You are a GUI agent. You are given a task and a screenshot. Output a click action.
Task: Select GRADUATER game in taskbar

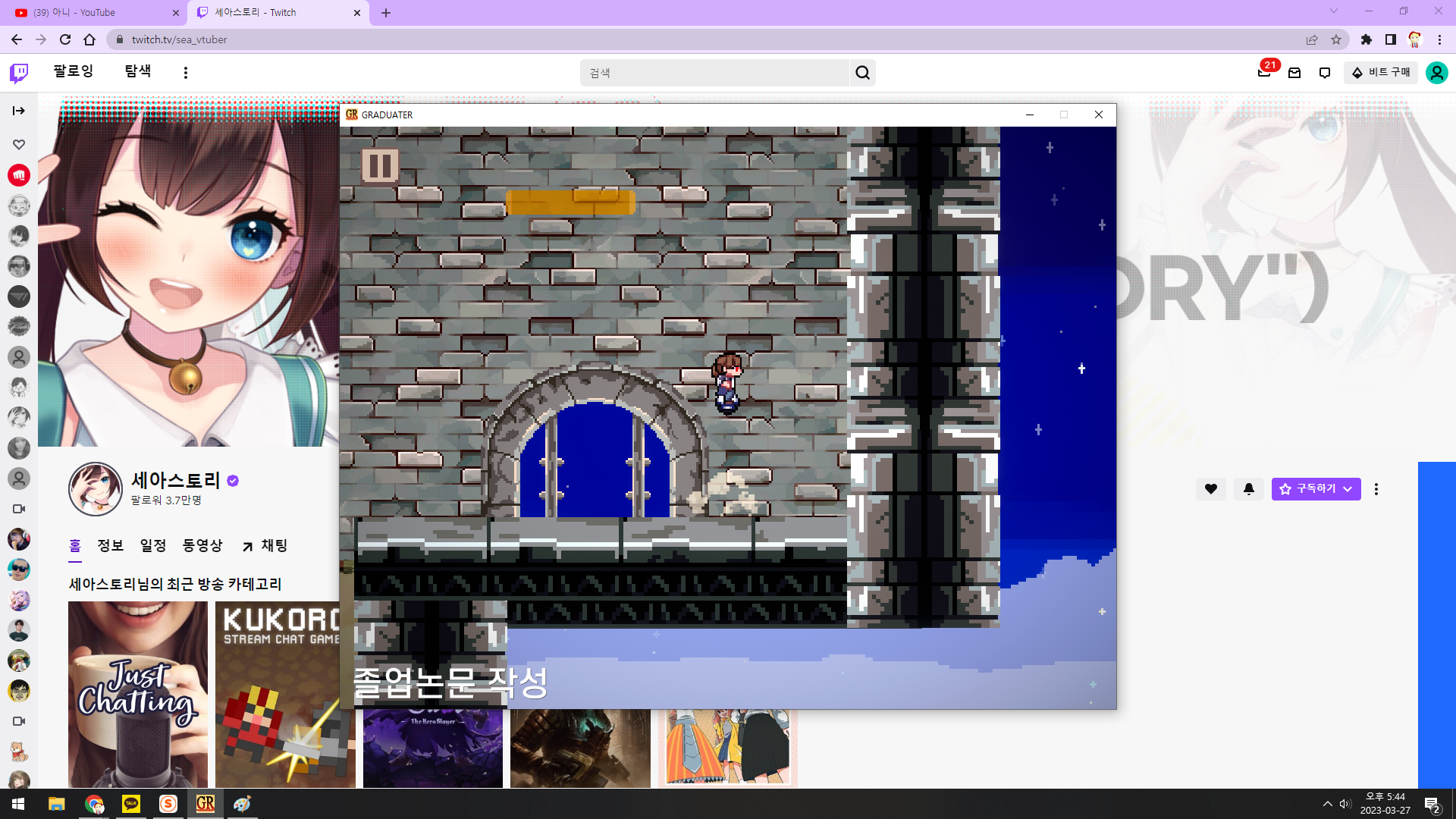206,804
